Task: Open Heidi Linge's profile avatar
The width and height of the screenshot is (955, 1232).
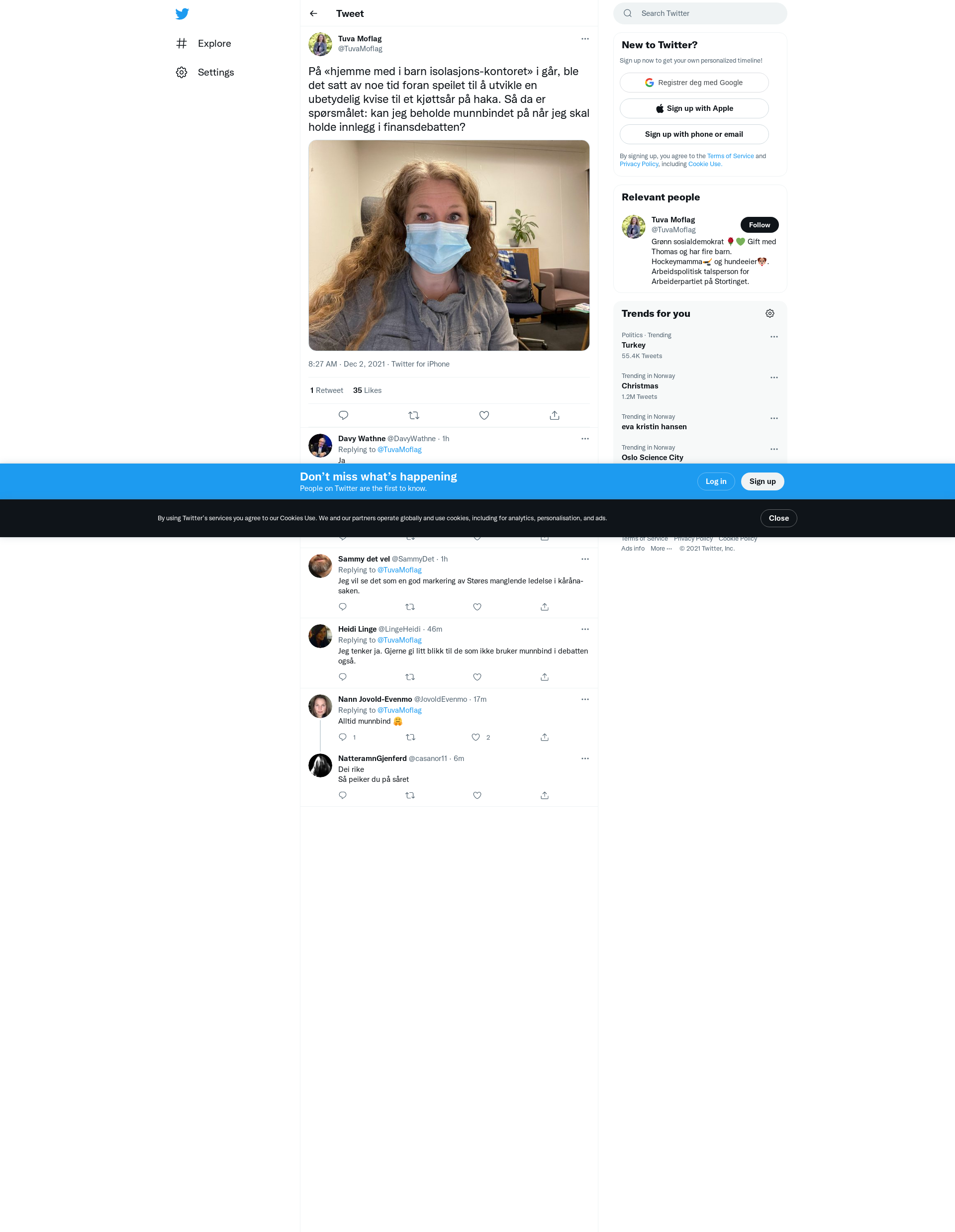Action: (320, 636)
